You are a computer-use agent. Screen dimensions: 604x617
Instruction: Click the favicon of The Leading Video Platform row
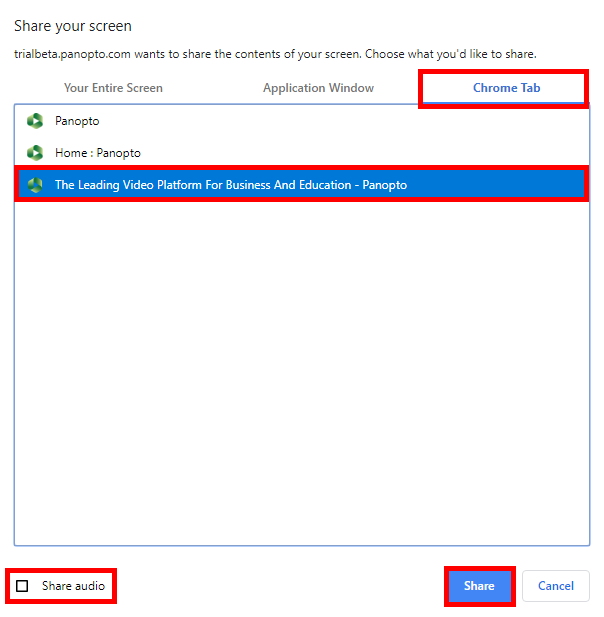tap(35, 185)
